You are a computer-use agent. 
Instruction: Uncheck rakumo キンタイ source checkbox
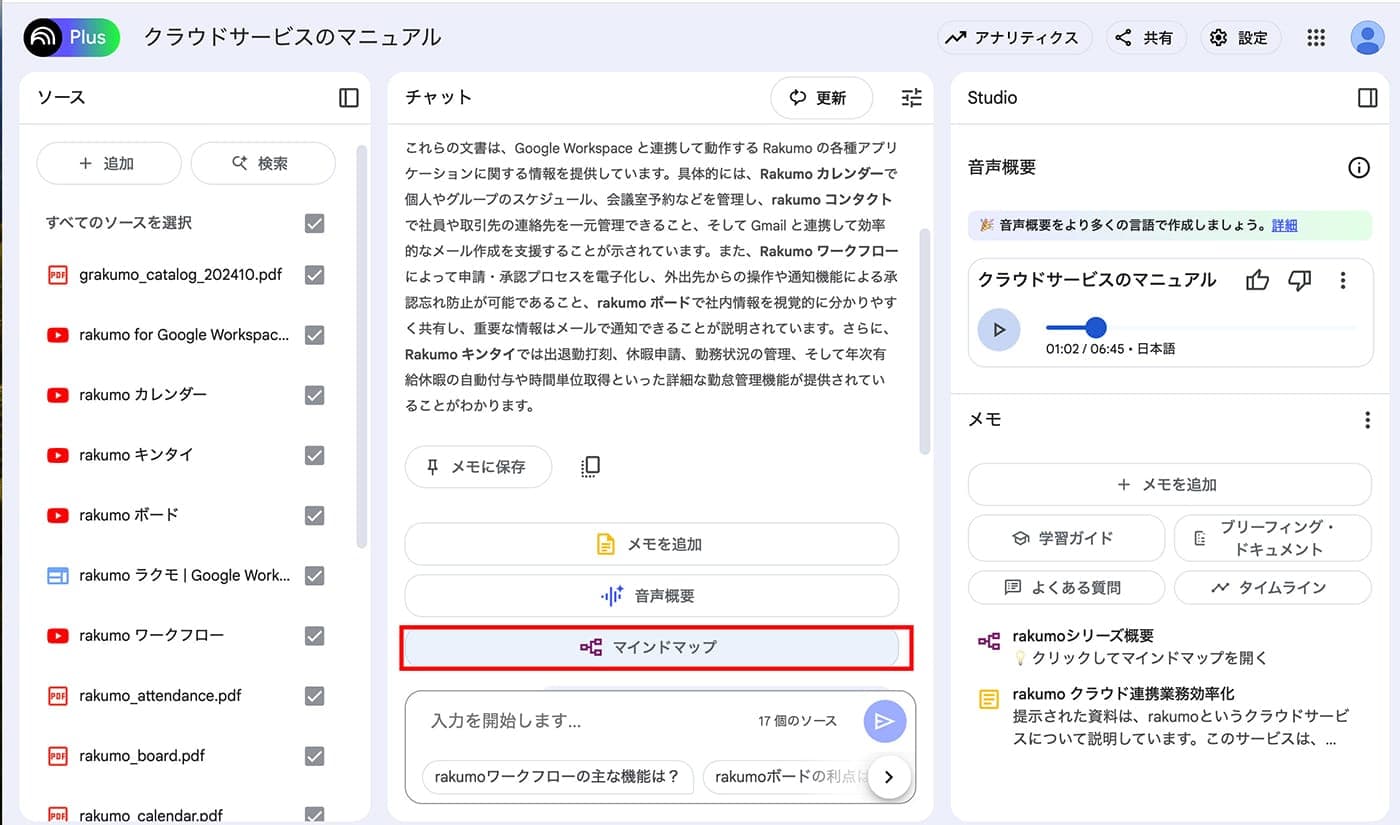[314, 455]
